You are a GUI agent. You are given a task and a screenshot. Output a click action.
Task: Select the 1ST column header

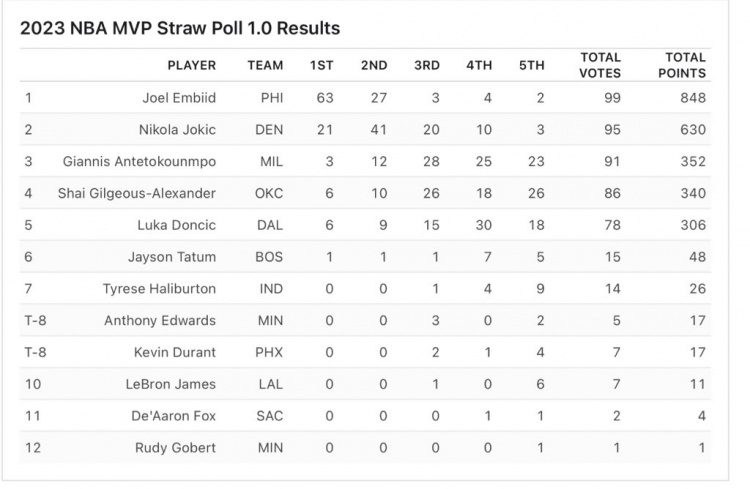pyautogui.click(x=322, y=66)
